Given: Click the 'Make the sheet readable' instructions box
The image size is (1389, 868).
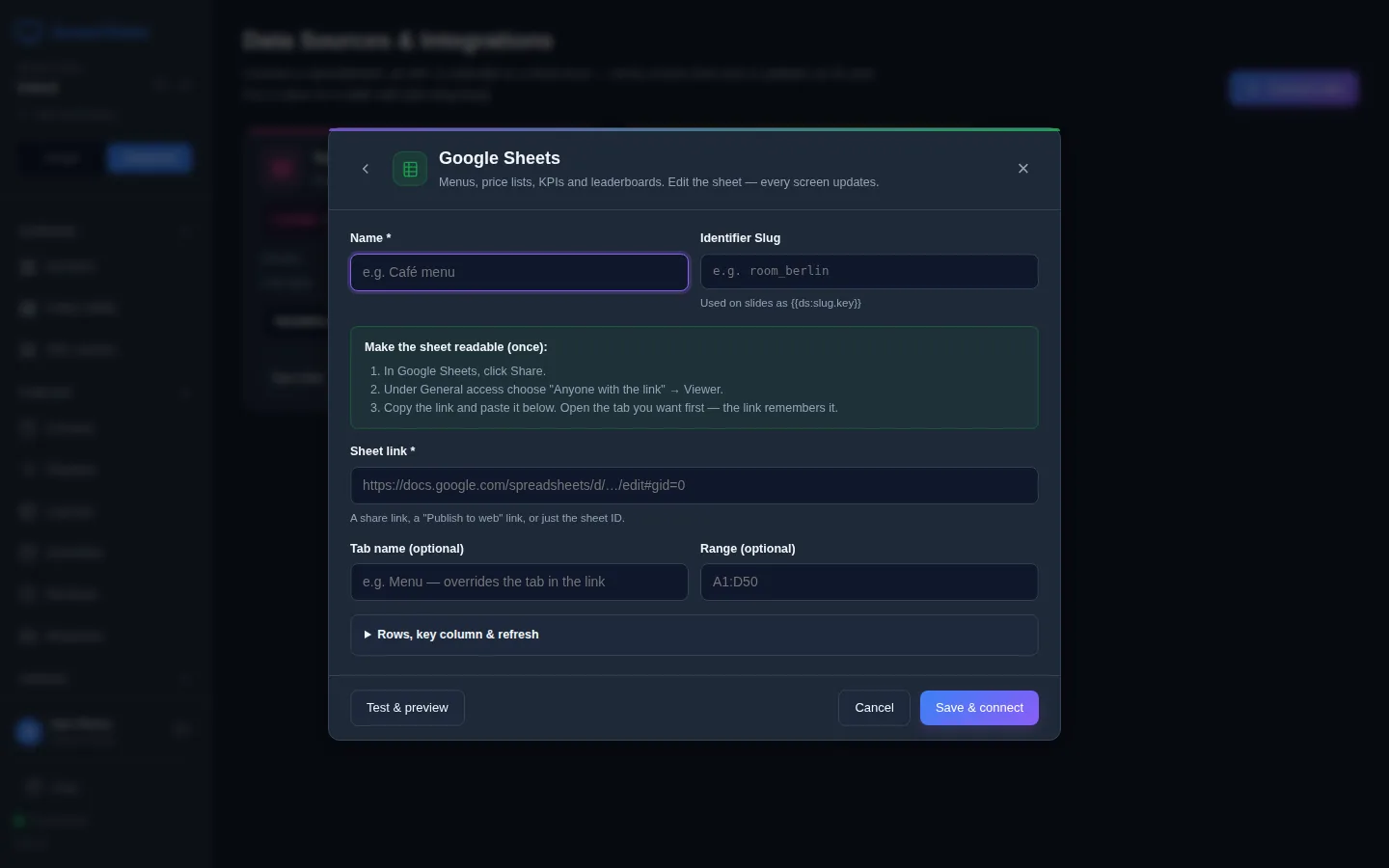Looking at the screenshot, I should click(x=694, y=377).
